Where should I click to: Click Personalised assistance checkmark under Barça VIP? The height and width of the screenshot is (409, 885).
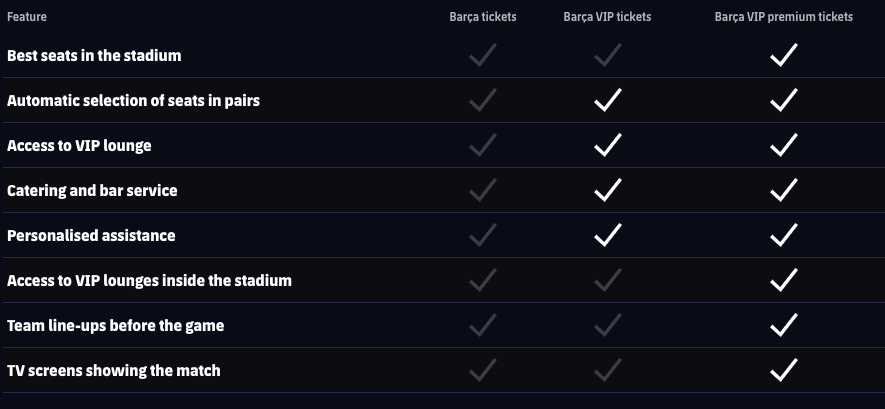[x=607, y=235]
